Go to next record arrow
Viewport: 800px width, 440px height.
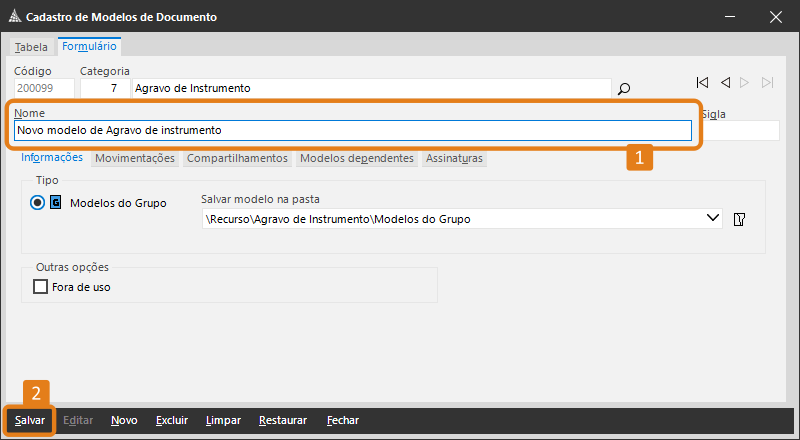(745, 83)
